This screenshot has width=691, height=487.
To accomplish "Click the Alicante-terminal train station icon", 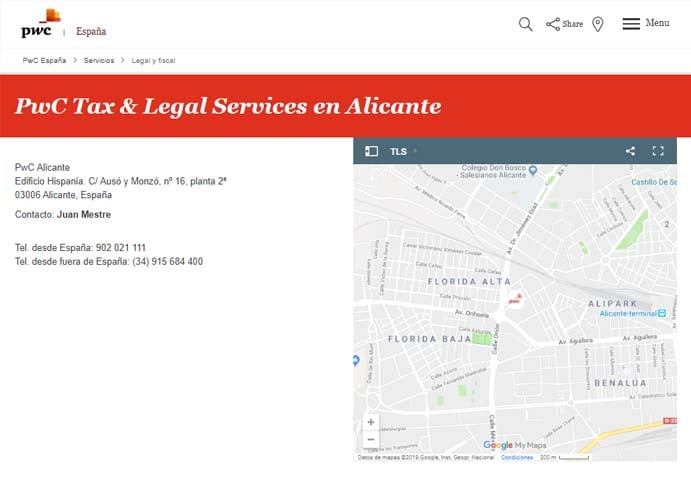I will pyautogui.click(x=660, y=314).
